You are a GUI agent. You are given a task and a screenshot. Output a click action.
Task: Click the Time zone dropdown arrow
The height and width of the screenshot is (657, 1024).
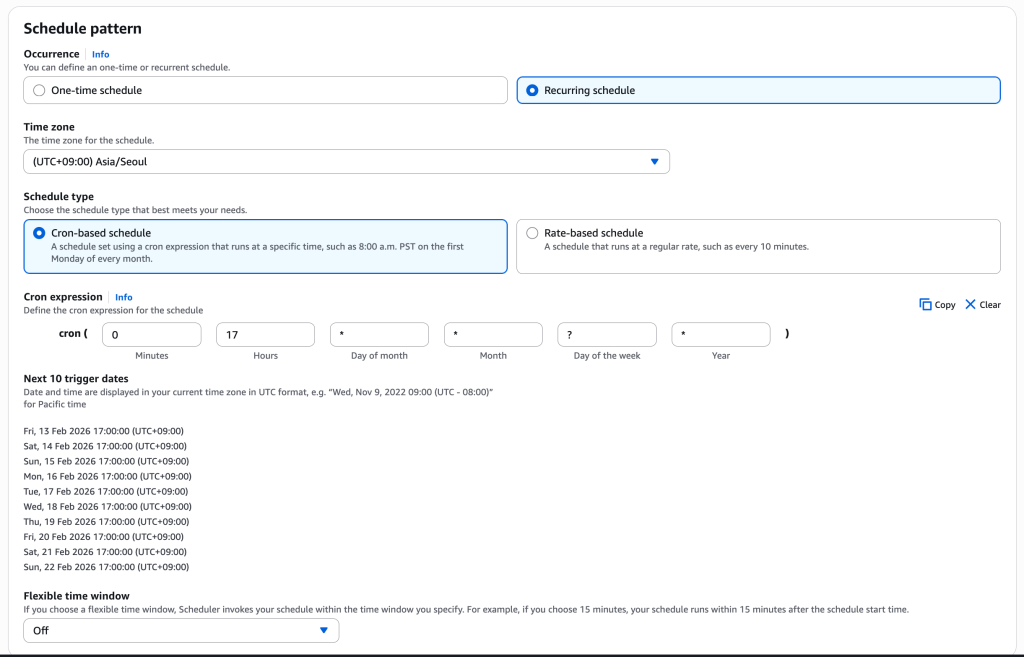click(655, 161)
